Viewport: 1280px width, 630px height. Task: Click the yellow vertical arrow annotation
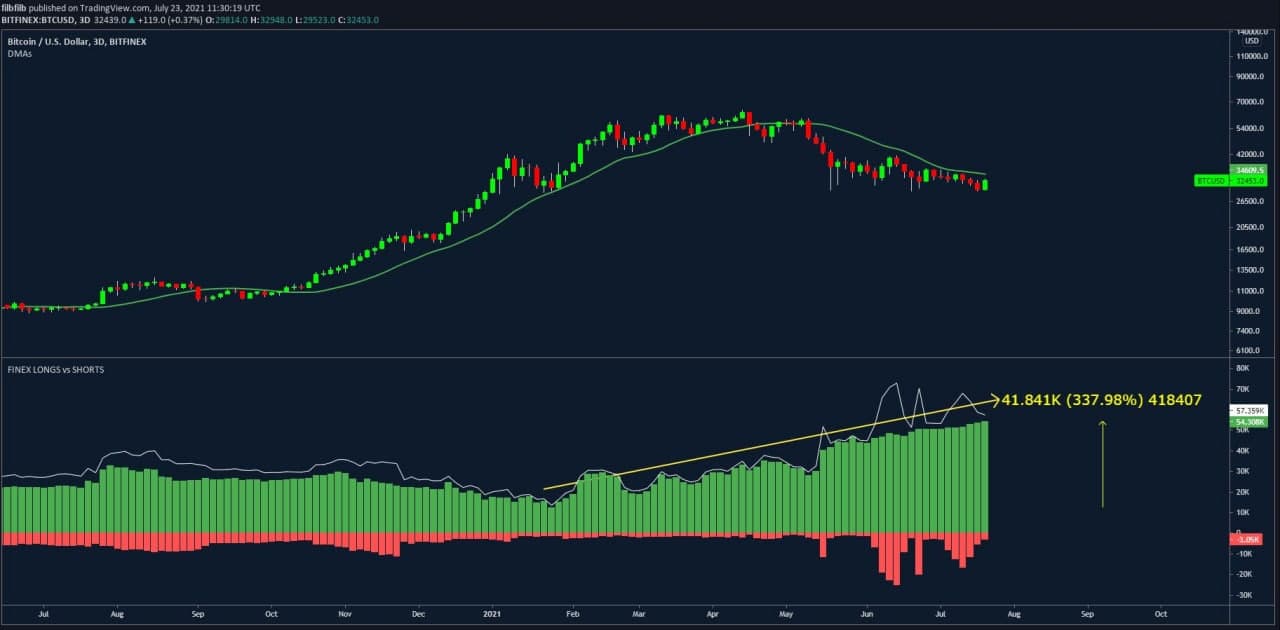(x=1103, y=463)
